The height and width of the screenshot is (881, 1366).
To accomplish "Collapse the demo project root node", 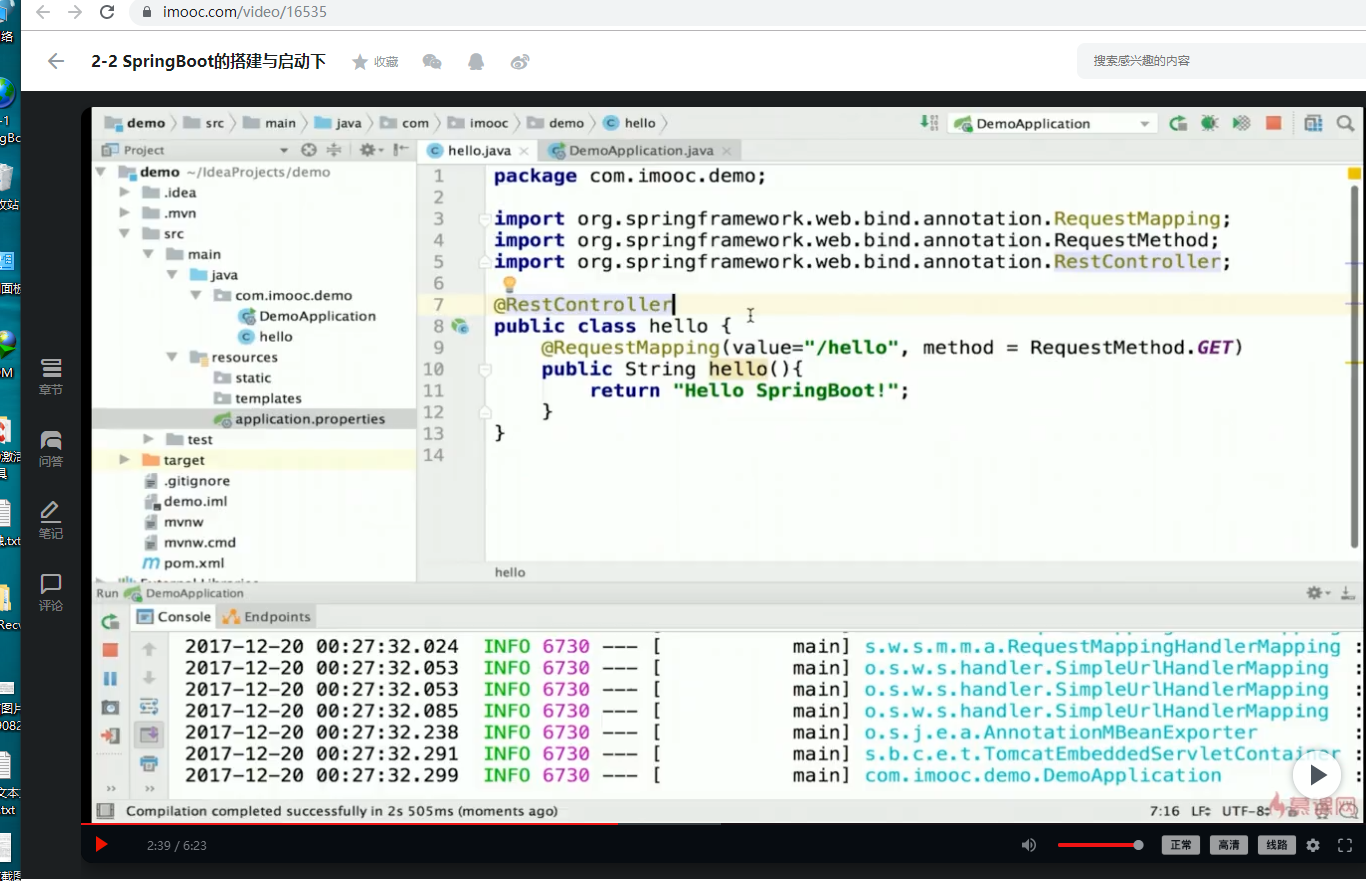I will (100, 172).
